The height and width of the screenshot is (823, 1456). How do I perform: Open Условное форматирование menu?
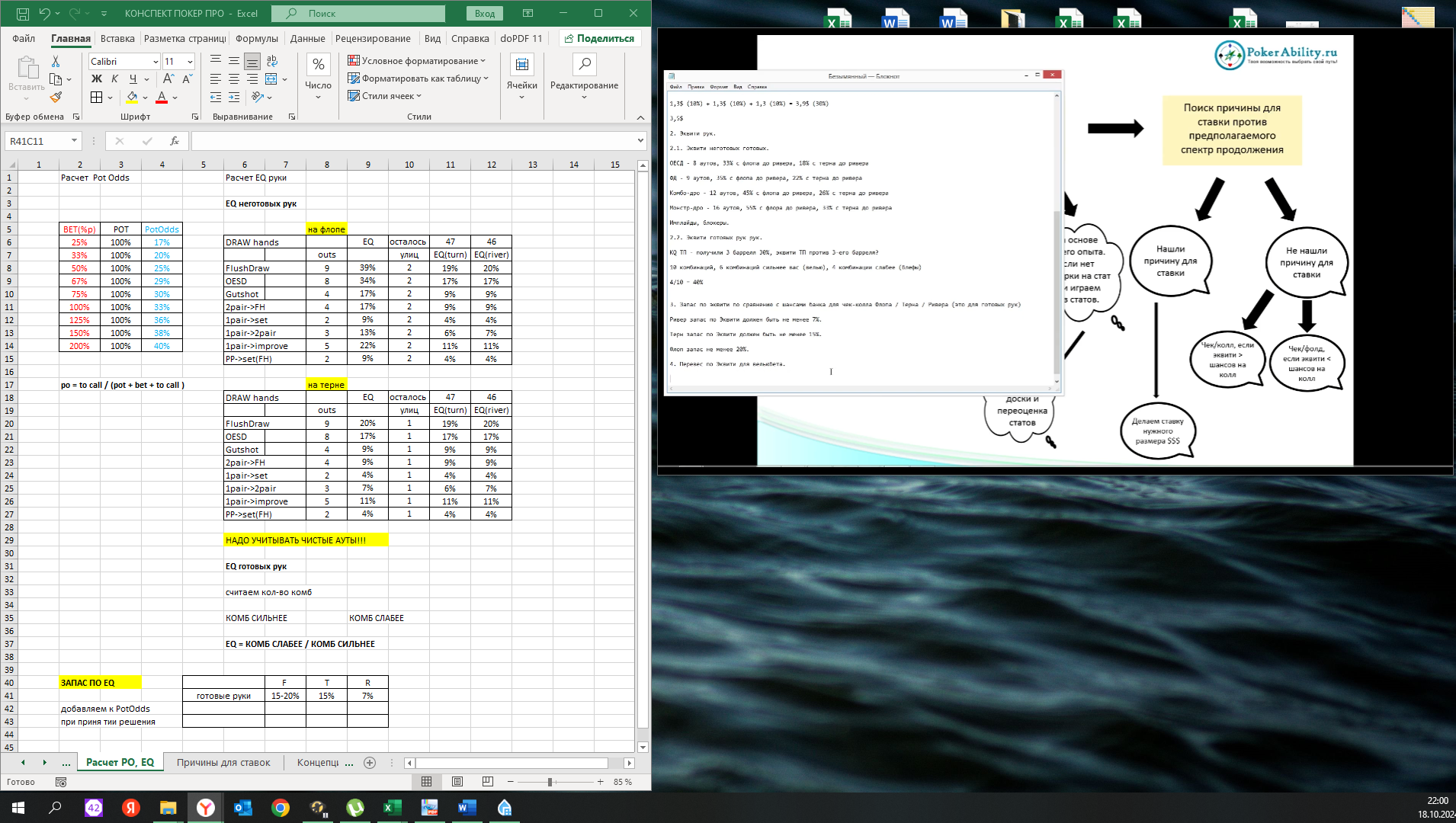click(x=416, y=60)
